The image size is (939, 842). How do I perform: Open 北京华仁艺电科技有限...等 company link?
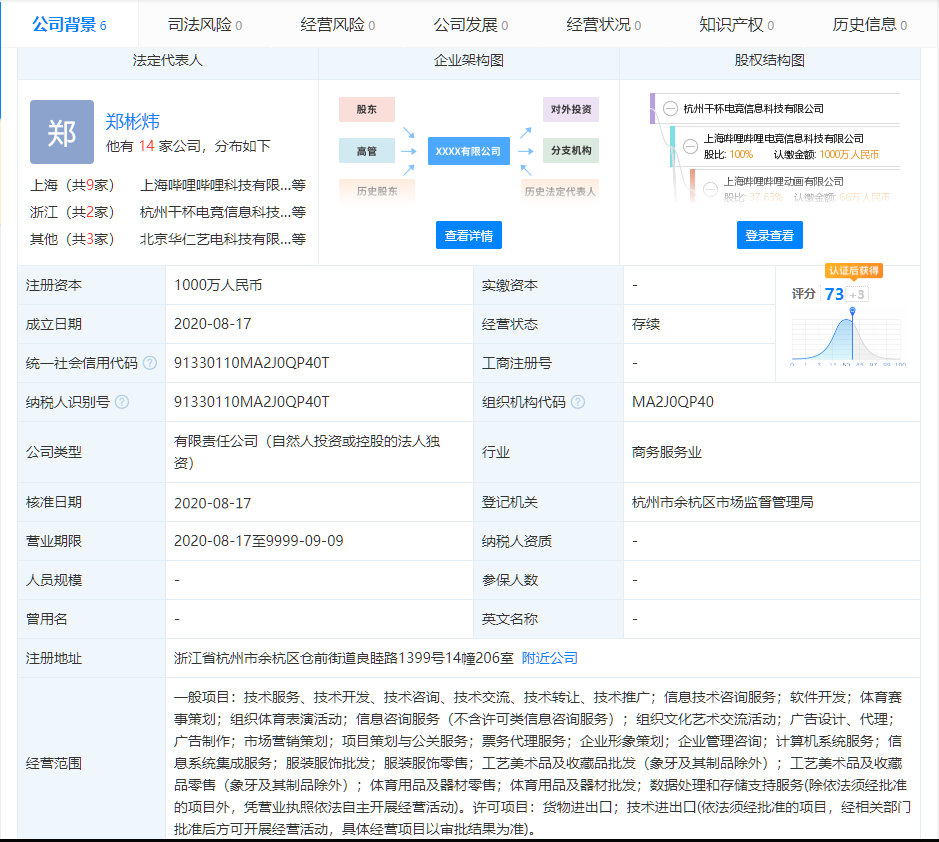(x=223, y=239)
